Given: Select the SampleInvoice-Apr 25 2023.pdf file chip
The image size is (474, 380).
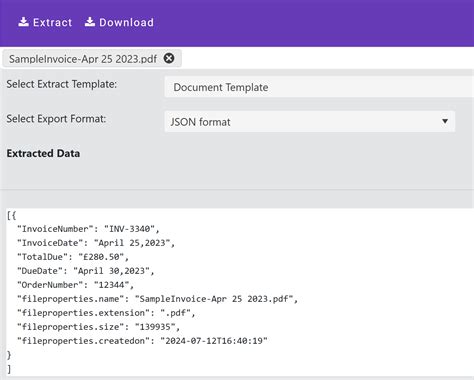Looking at the screenshot, I should click(92, 59).
